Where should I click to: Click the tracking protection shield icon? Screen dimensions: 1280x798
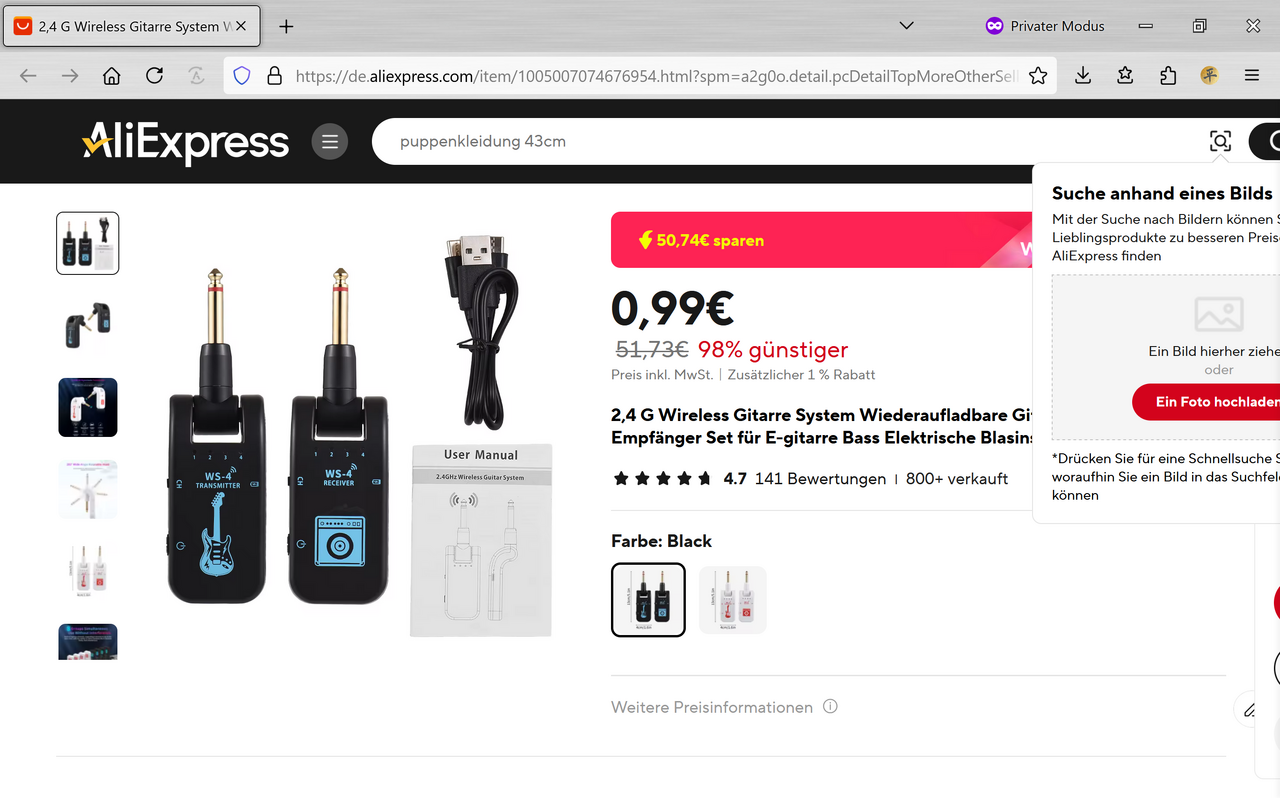coord(241,76)
